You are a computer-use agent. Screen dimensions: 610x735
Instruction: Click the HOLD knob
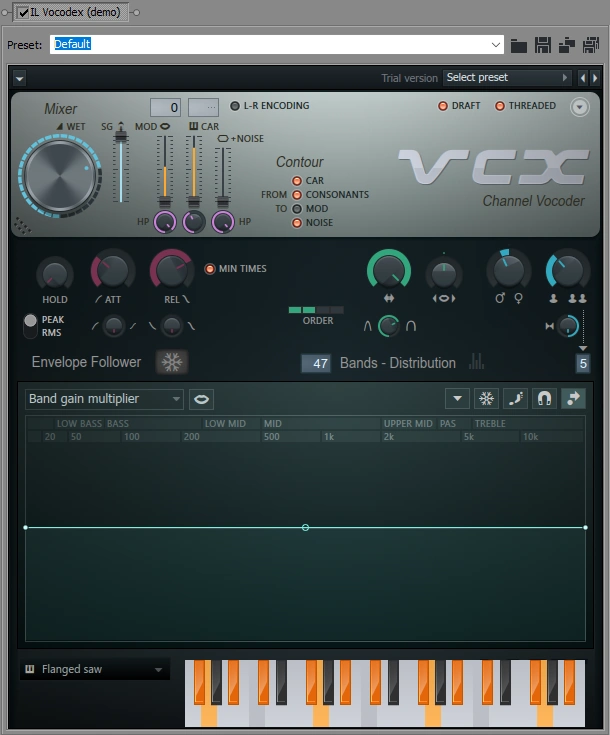tap(55, 274)
